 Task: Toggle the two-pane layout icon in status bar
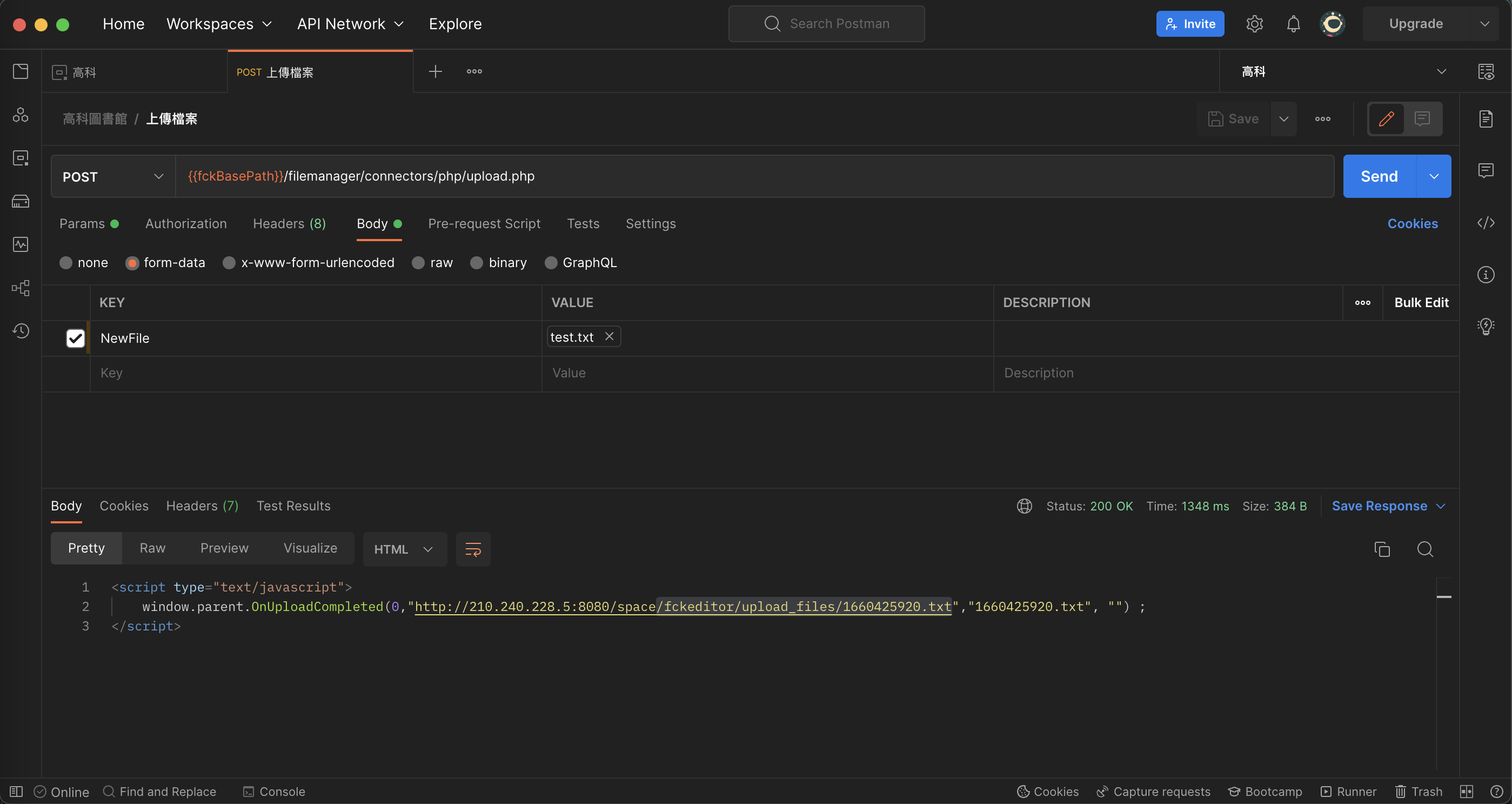[1466, 792]
